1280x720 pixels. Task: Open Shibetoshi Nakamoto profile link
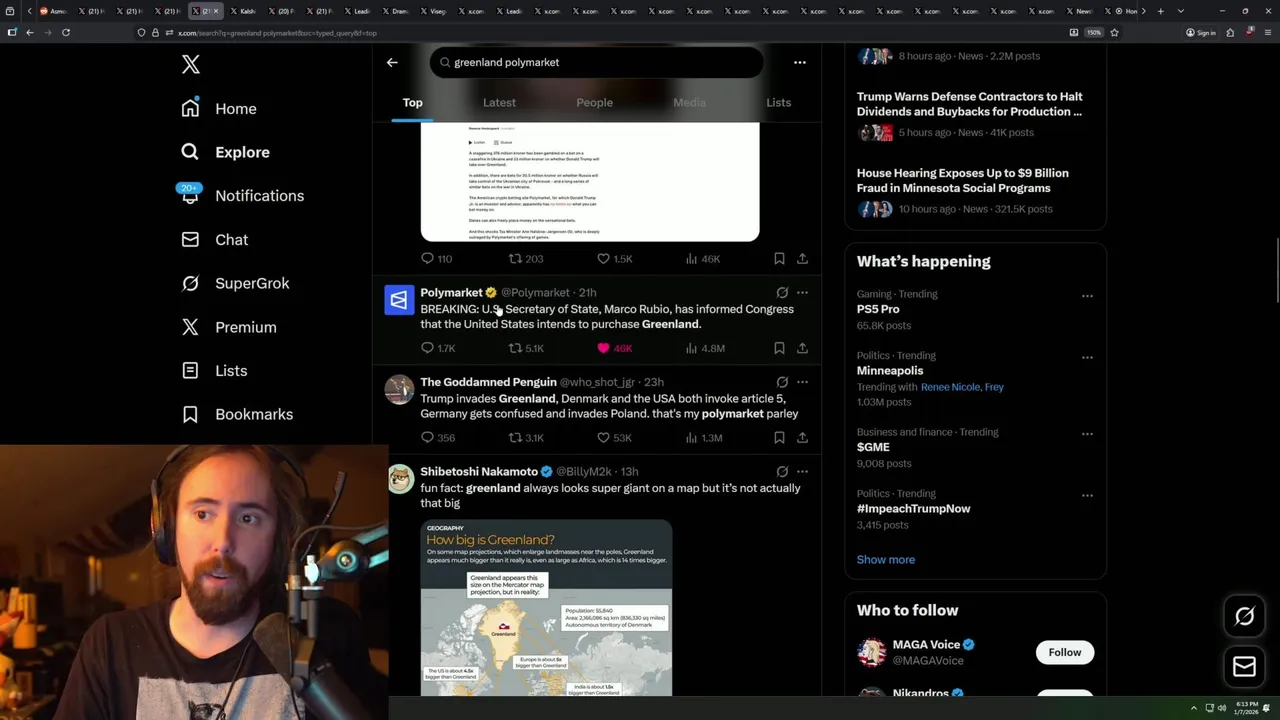coord(479,471)
